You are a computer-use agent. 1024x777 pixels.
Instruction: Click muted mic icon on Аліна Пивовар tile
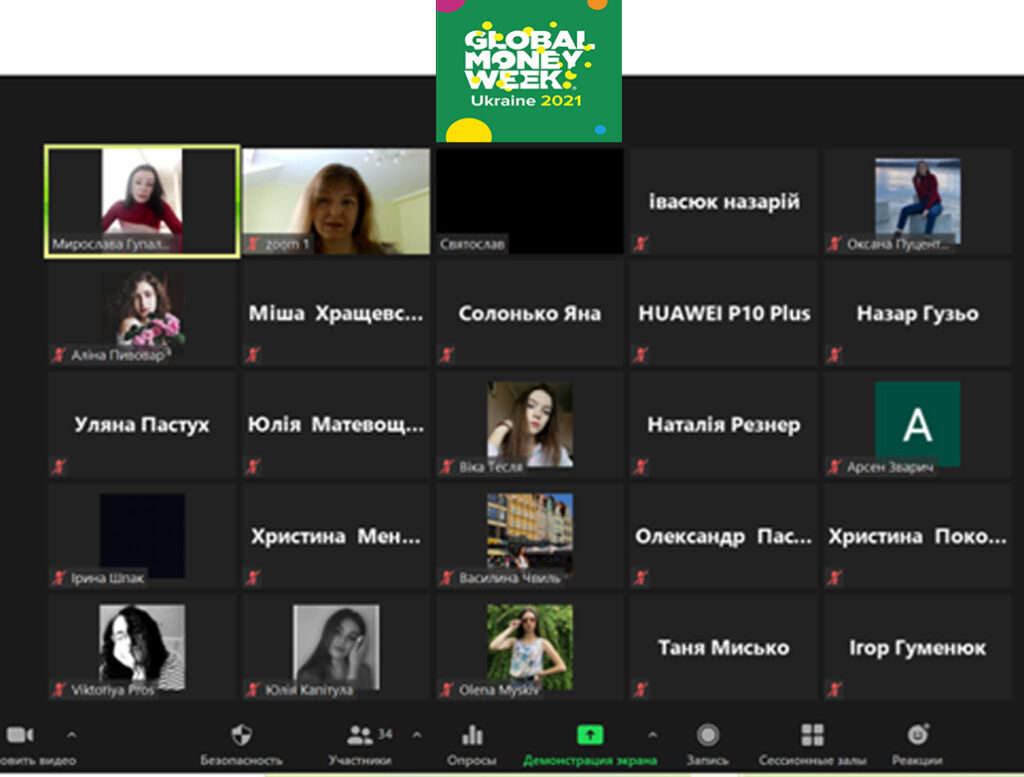[x=59, y=355]
